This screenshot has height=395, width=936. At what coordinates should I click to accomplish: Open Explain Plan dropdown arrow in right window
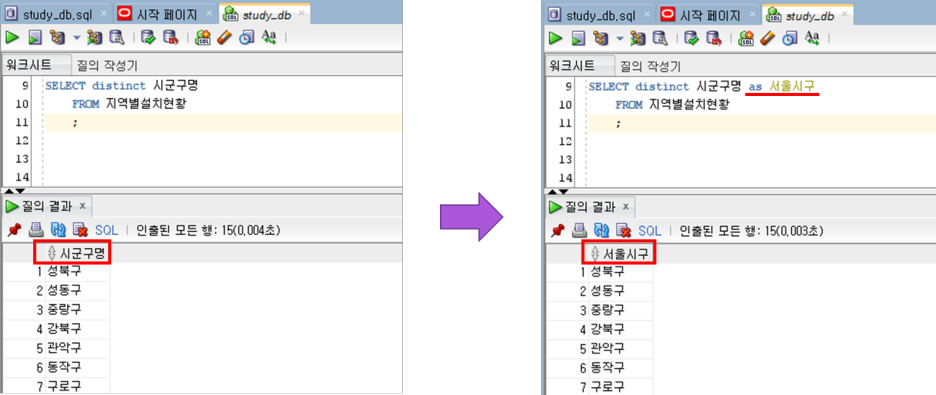619,38
